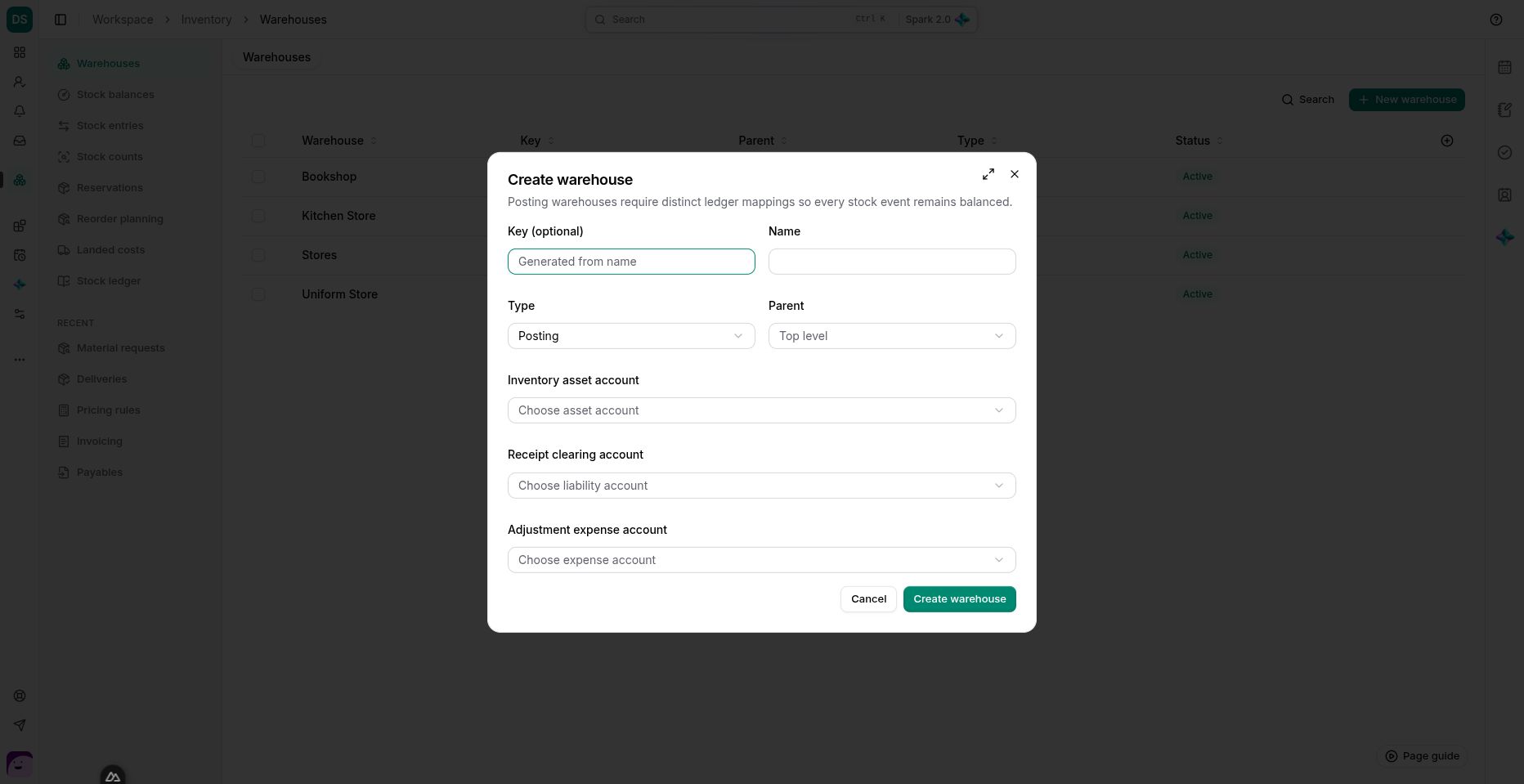Screen dimensions: 1524x784
Task: Click the send paper-plane icon
Action: pos(20,725)
